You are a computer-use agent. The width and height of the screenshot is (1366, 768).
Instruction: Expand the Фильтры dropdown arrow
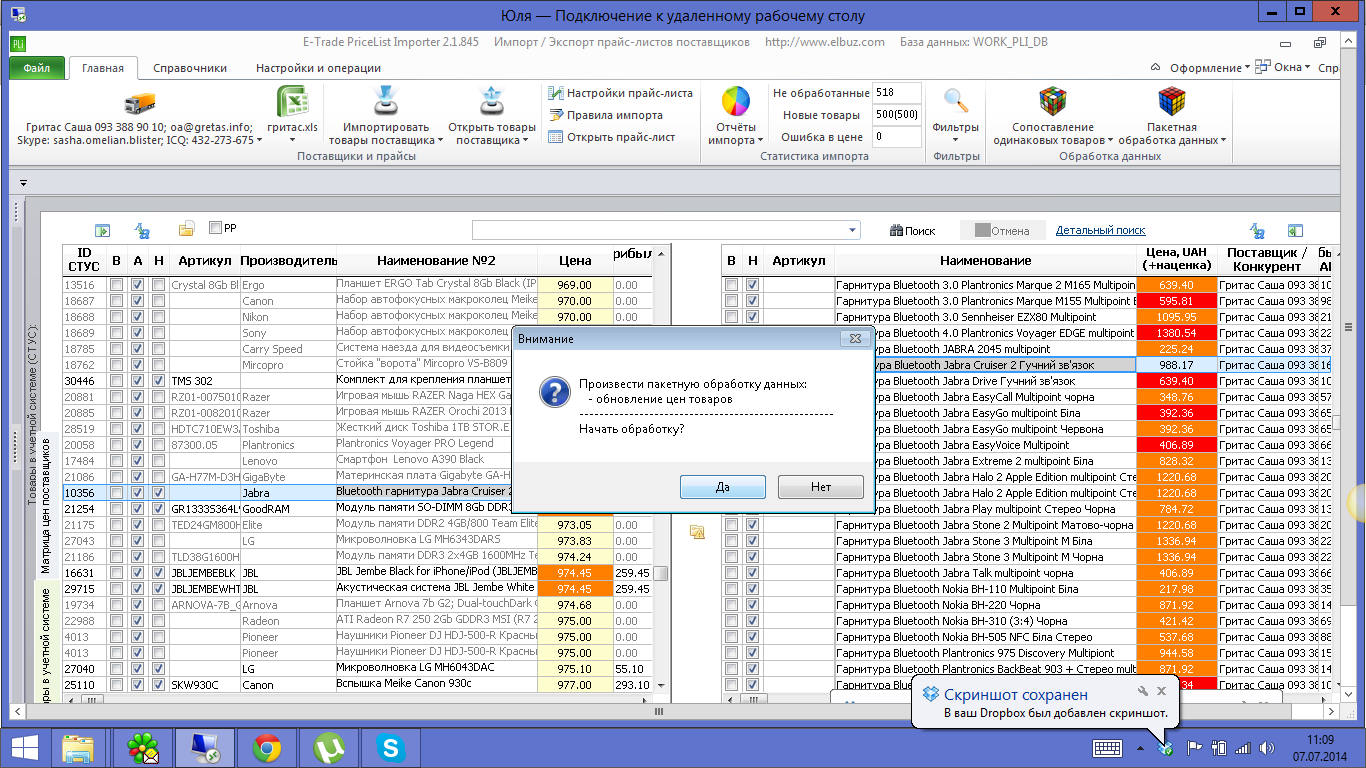[x=955, y=141]
